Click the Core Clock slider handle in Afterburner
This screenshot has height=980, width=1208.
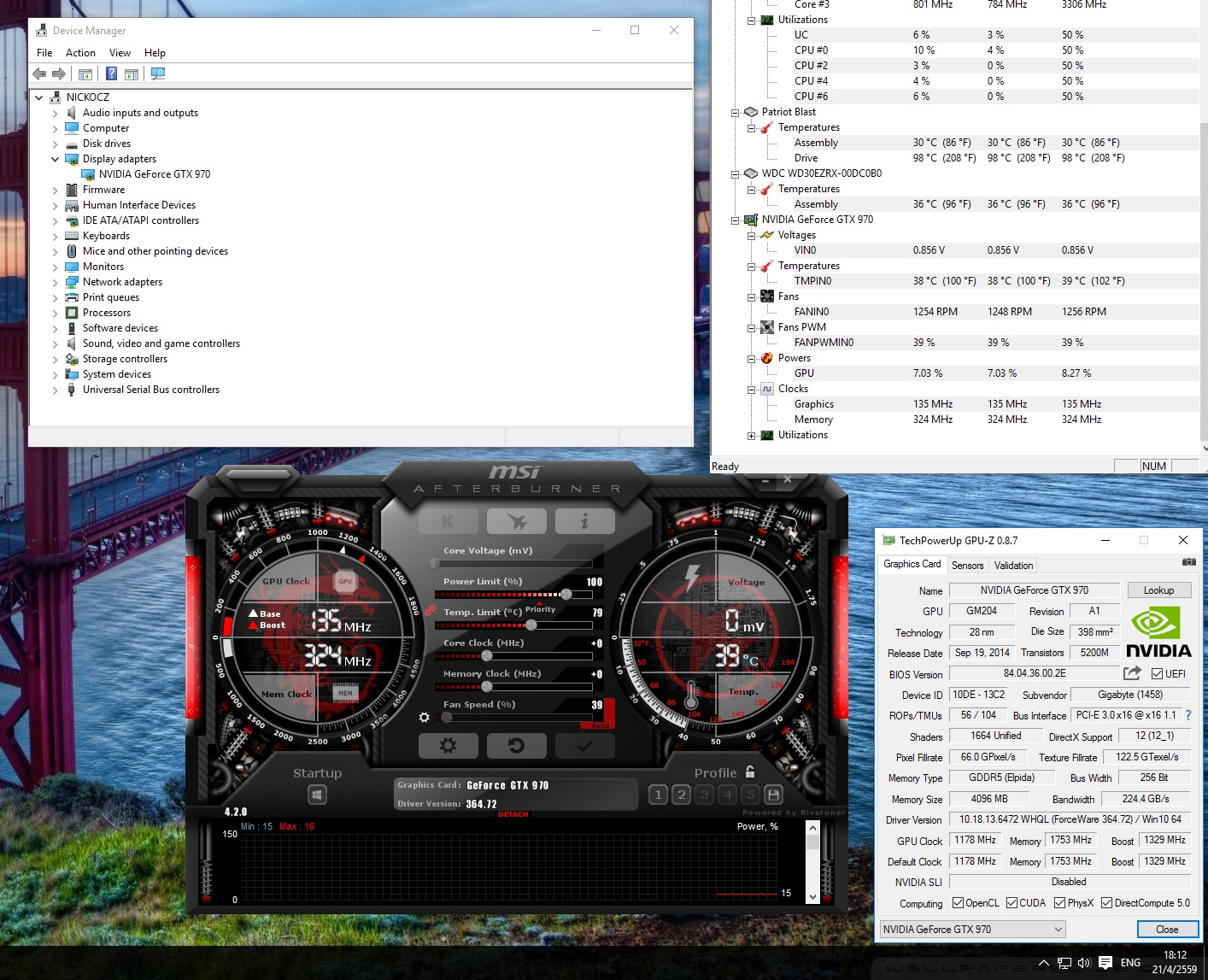pyautogui.click(x=486, y=655)
